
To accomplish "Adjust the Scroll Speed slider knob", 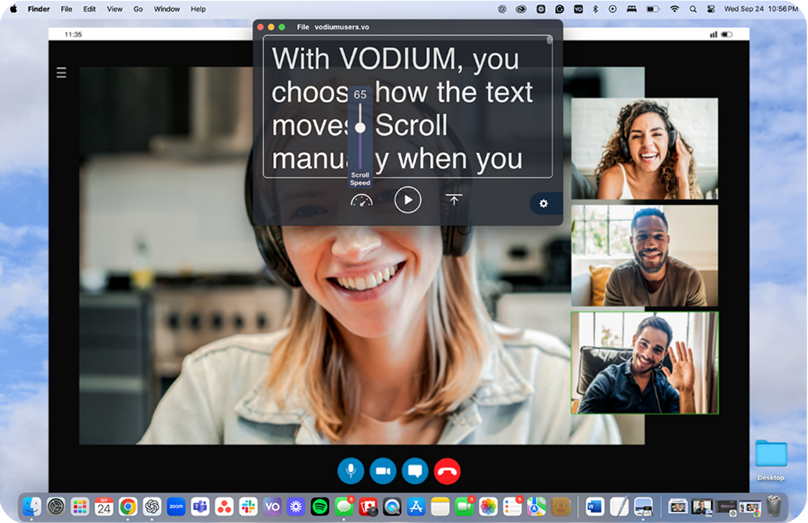I will pos(360,127).
